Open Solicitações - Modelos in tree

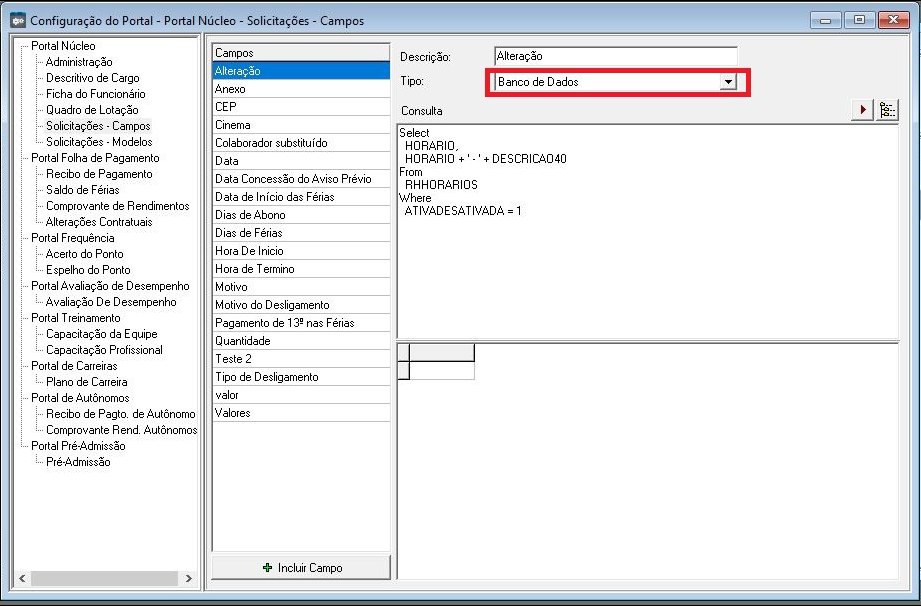tap(99, 142)
